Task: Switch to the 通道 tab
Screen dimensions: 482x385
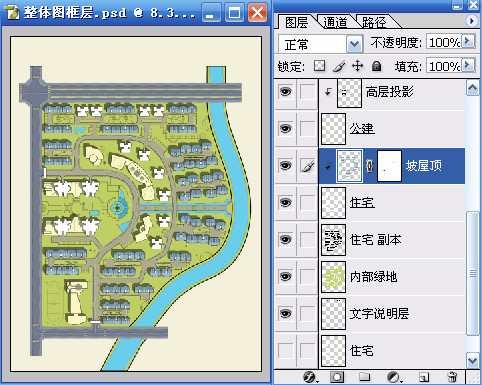Action: coord(335,22)
